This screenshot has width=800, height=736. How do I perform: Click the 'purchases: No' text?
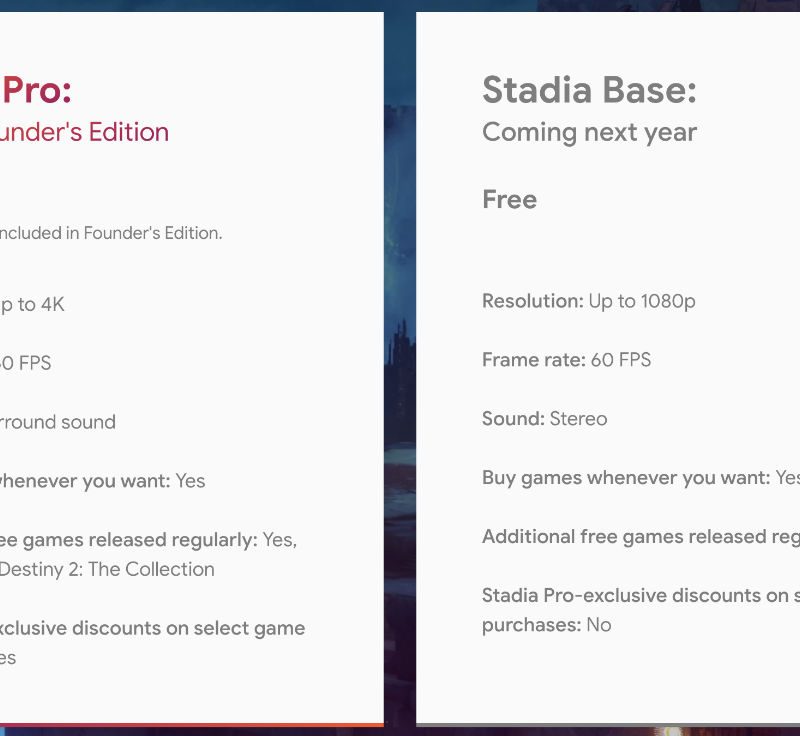[546, 625]
